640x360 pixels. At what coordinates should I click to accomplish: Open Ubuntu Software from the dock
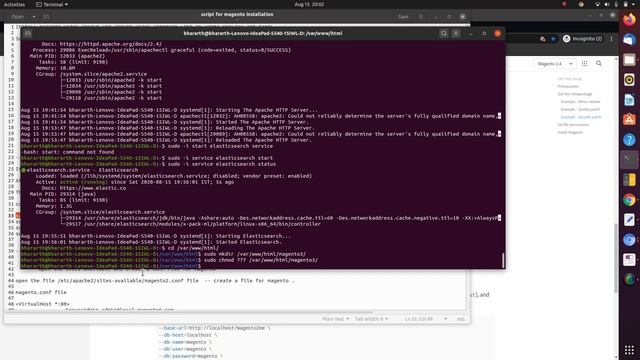coord(629,120)
